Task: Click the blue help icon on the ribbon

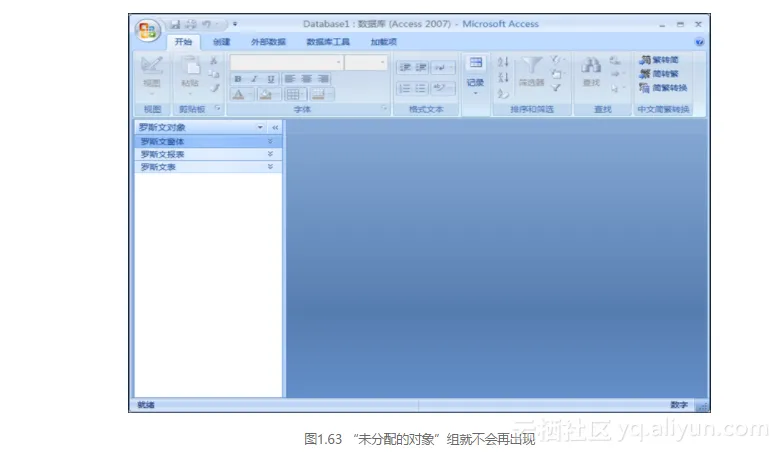Action: click(x=699, y=42)
